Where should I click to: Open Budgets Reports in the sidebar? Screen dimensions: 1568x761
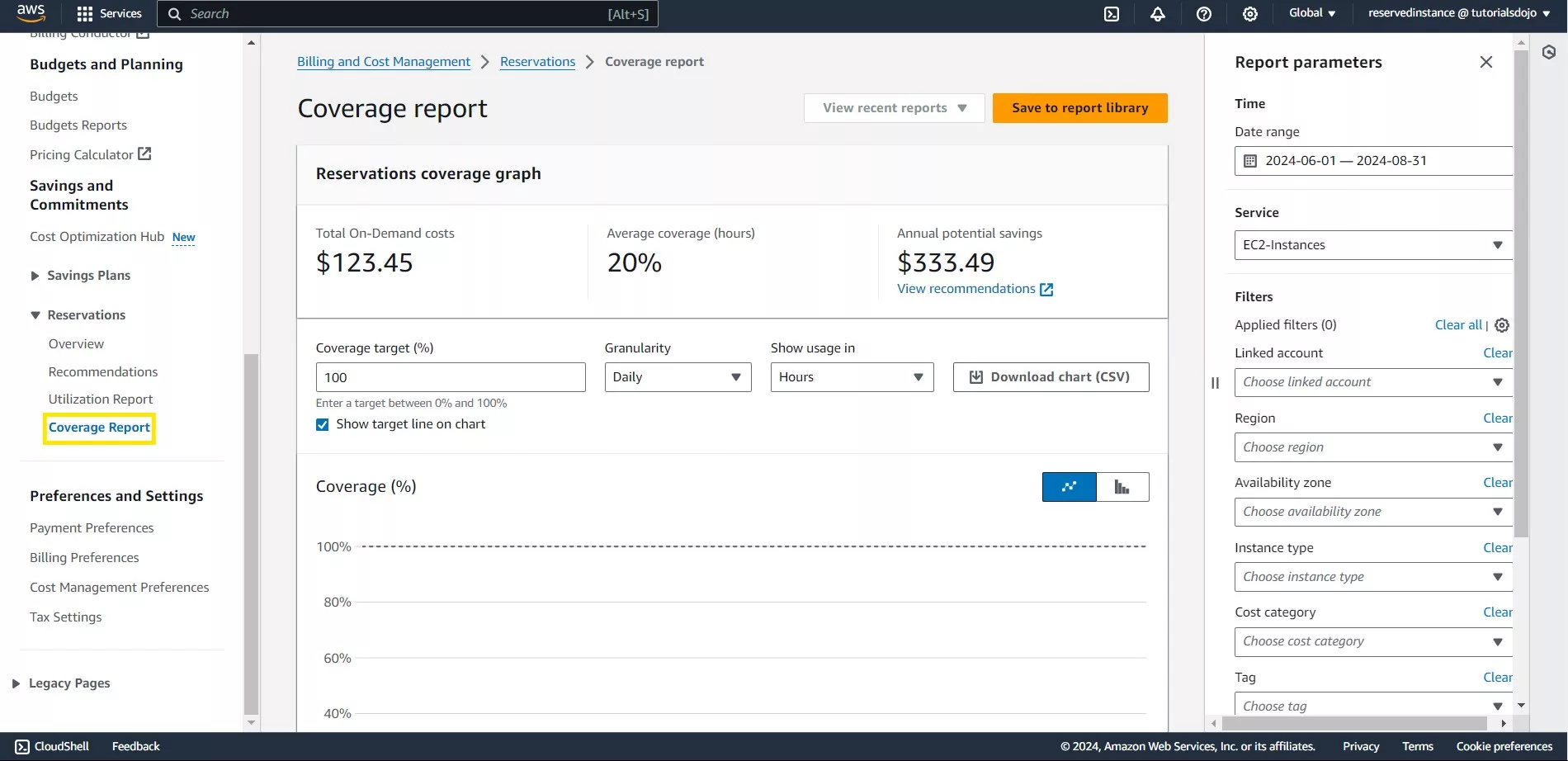[78, 125]
